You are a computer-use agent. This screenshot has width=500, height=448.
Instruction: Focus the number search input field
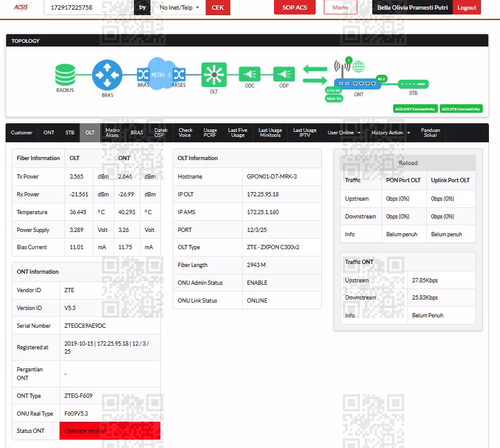pos(89,7)
